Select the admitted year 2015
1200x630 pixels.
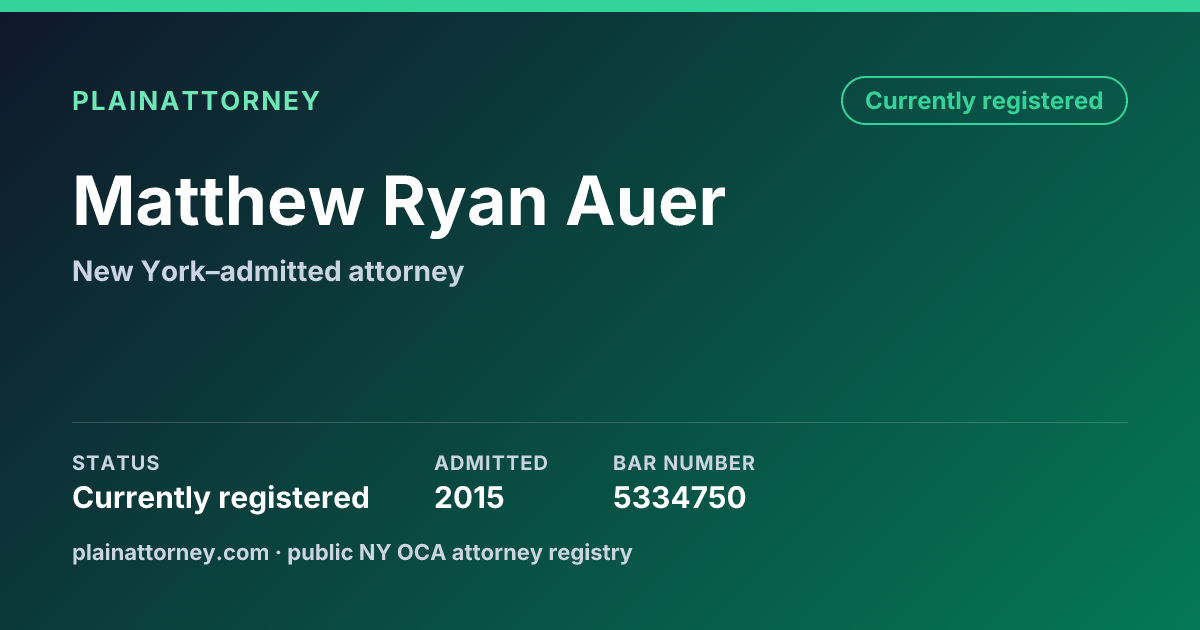click(x=469, y=498)
